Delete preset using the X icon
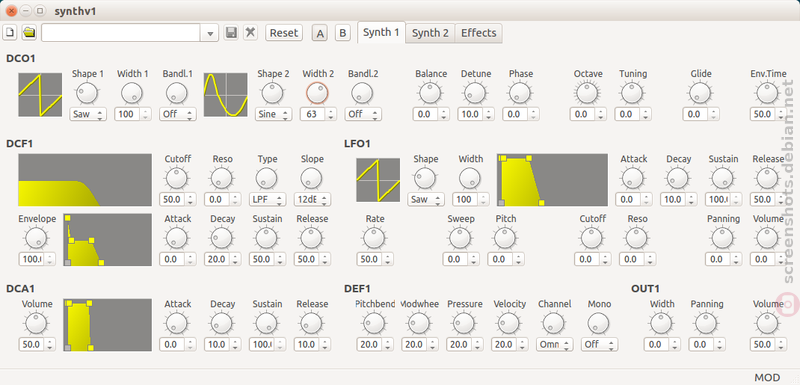 click(250, 33)
